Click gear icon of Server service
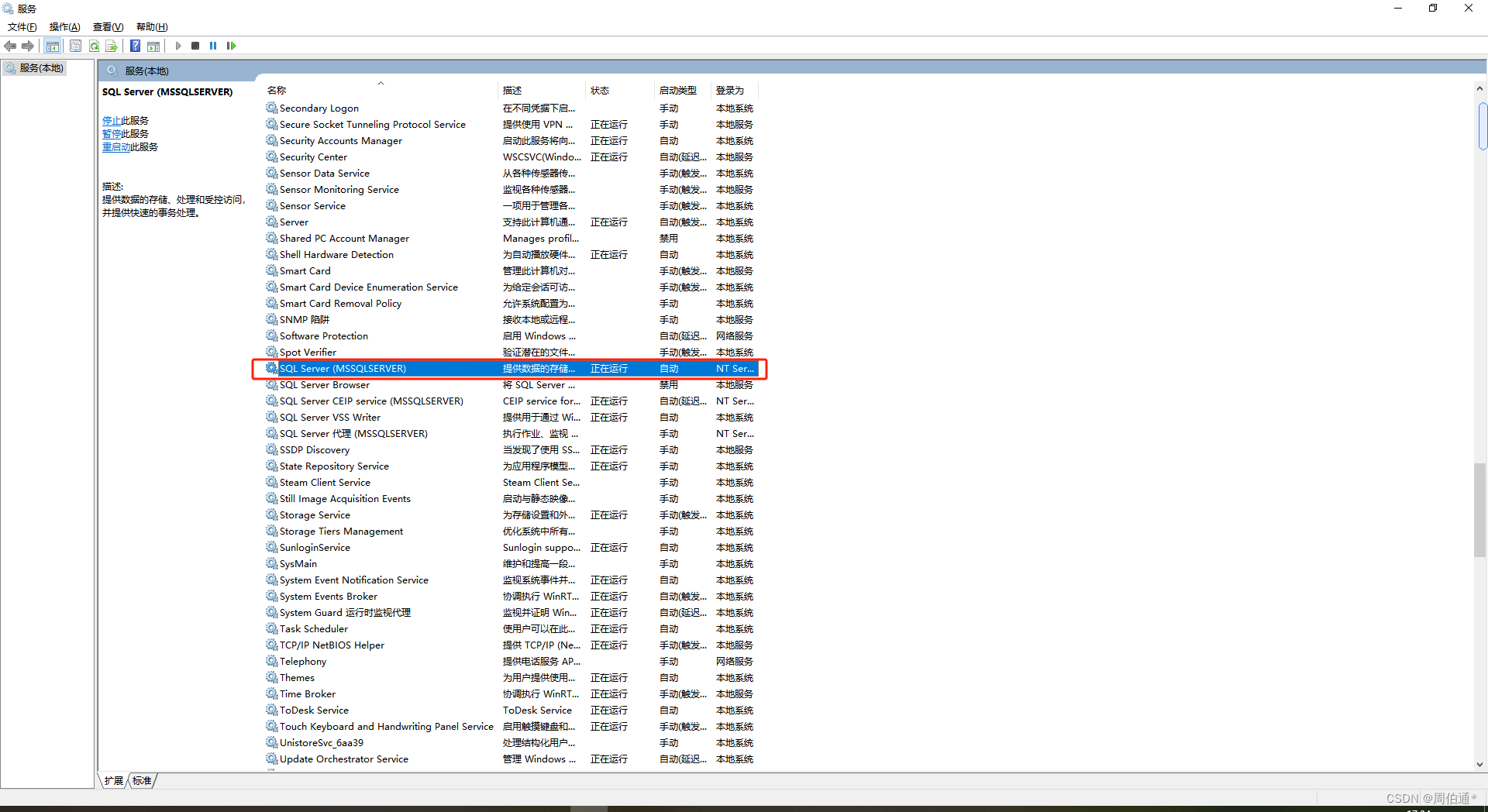 click(272, 222)
